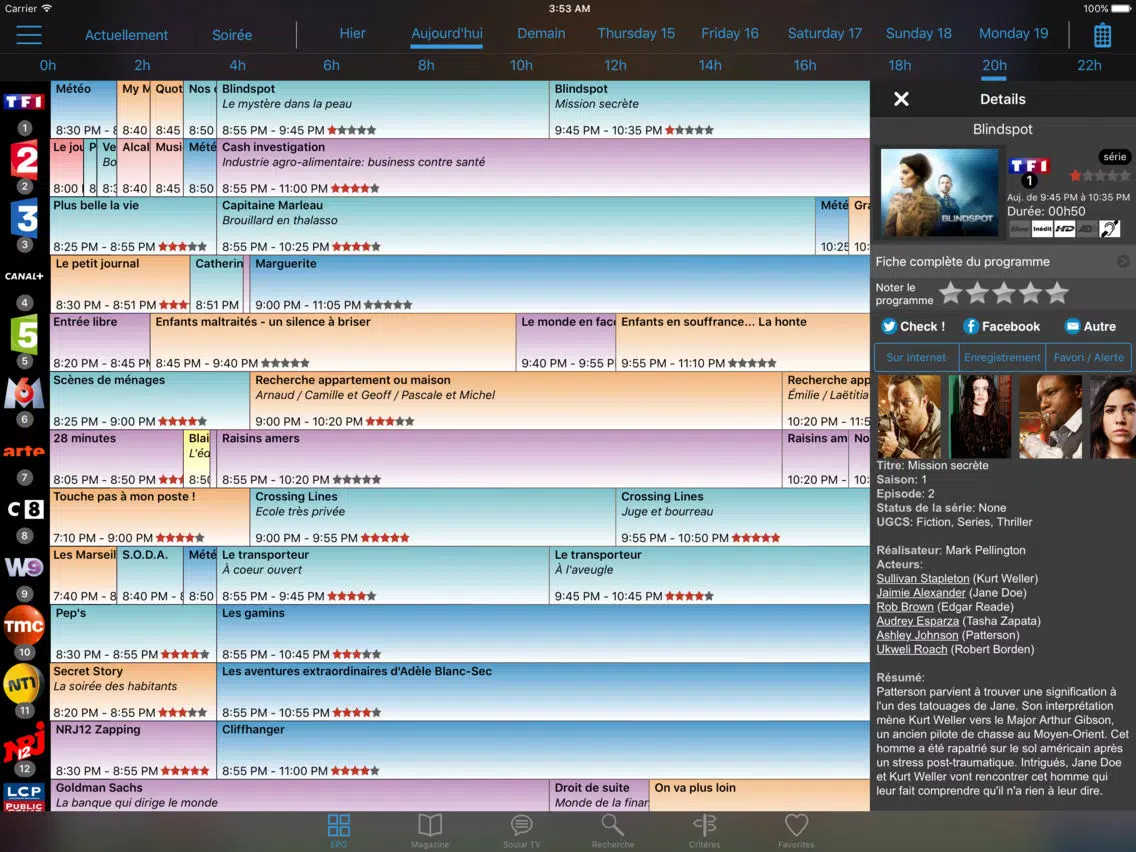
Task: Open actor link Sullivan Stapleton
Action: coord(922,578)
